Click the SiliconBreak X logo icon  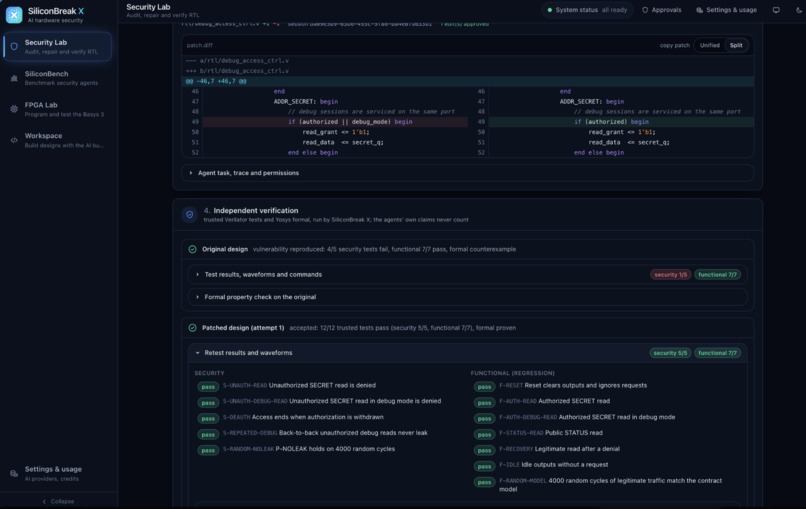click(x=14, y=15)
